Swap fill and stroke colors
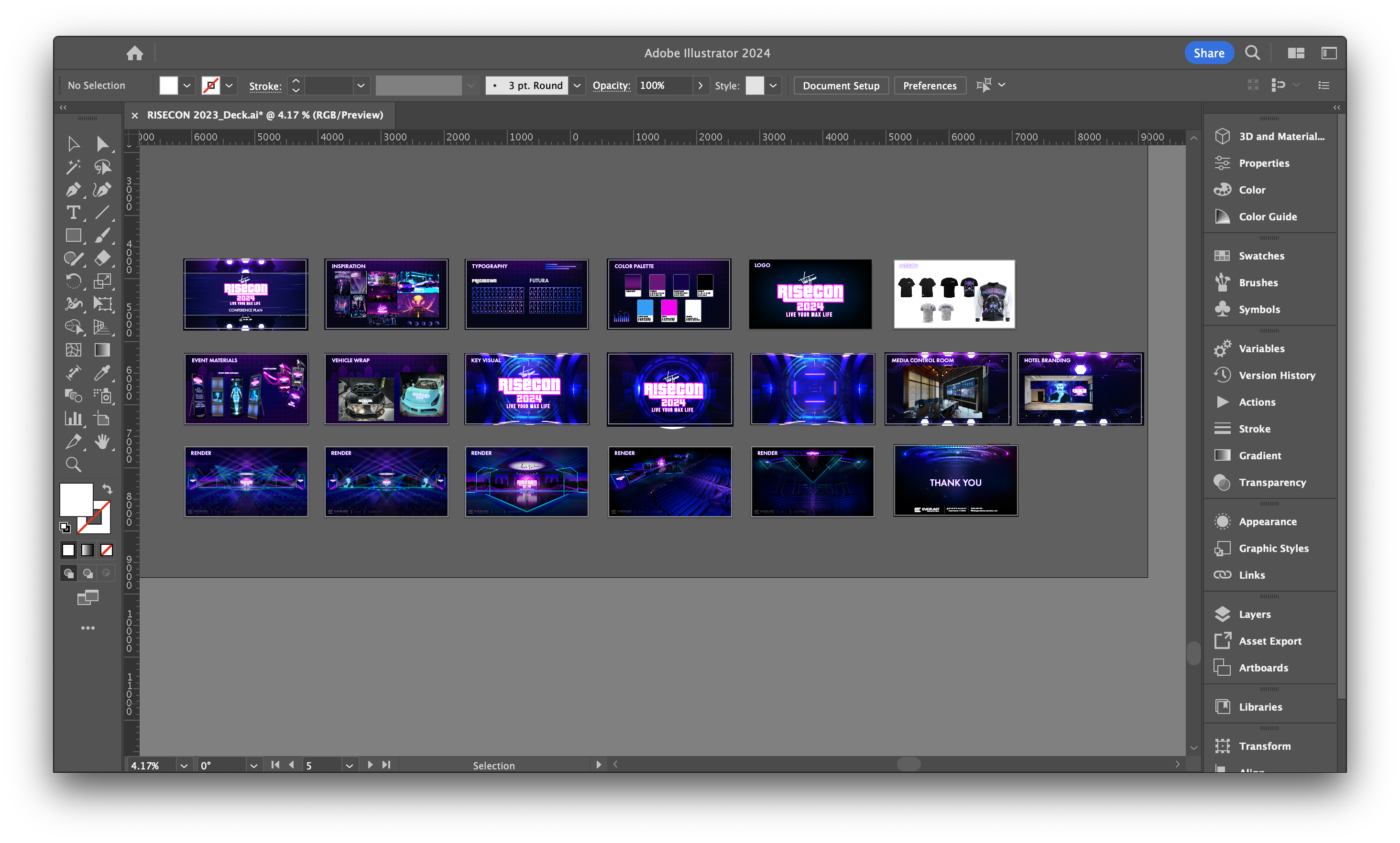 point(107,489)
